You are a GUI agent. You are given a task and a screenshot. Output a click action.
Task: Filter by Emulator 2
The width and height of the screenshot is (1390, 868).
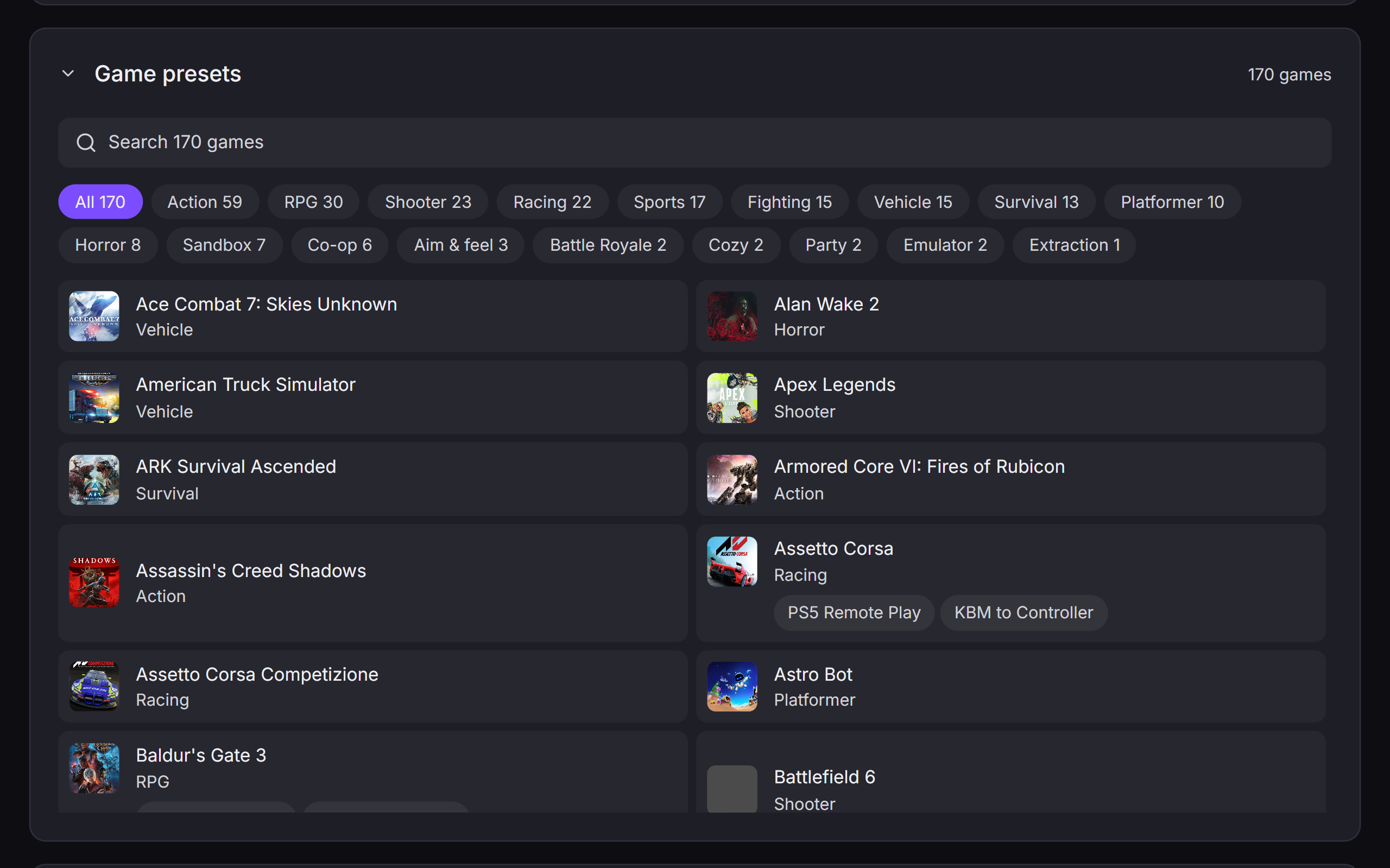(x=945, y=245)
